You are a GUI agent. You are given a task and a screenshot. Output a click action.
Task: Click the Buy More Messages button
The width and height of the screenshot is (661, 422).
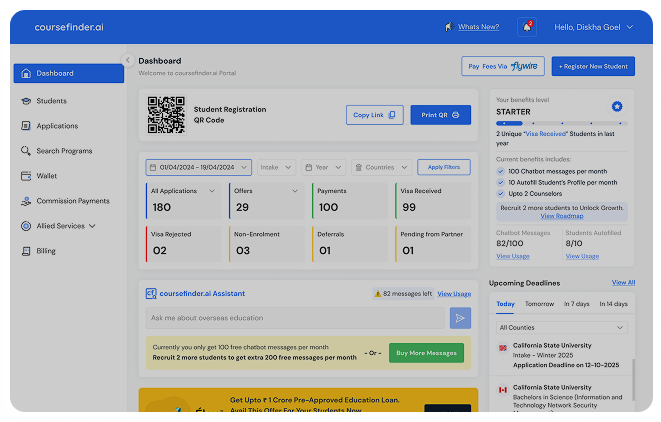pyautogui.click(x=426, y=353)
